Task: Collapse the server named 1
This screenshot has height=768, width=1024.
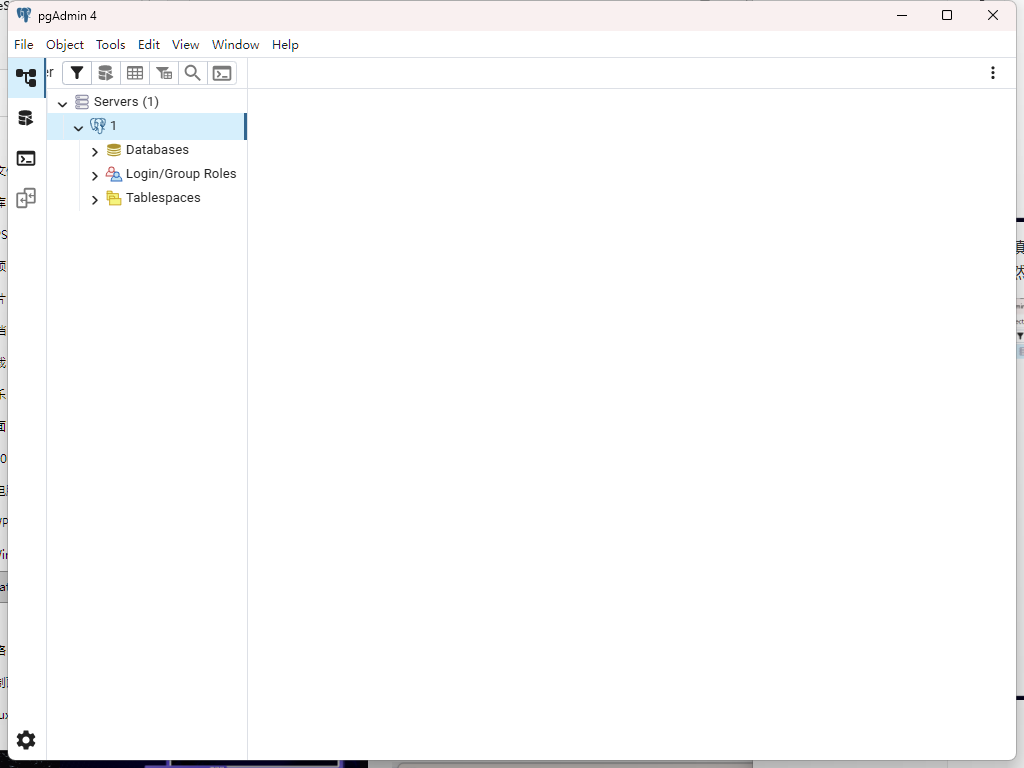Action: (78, 127)
